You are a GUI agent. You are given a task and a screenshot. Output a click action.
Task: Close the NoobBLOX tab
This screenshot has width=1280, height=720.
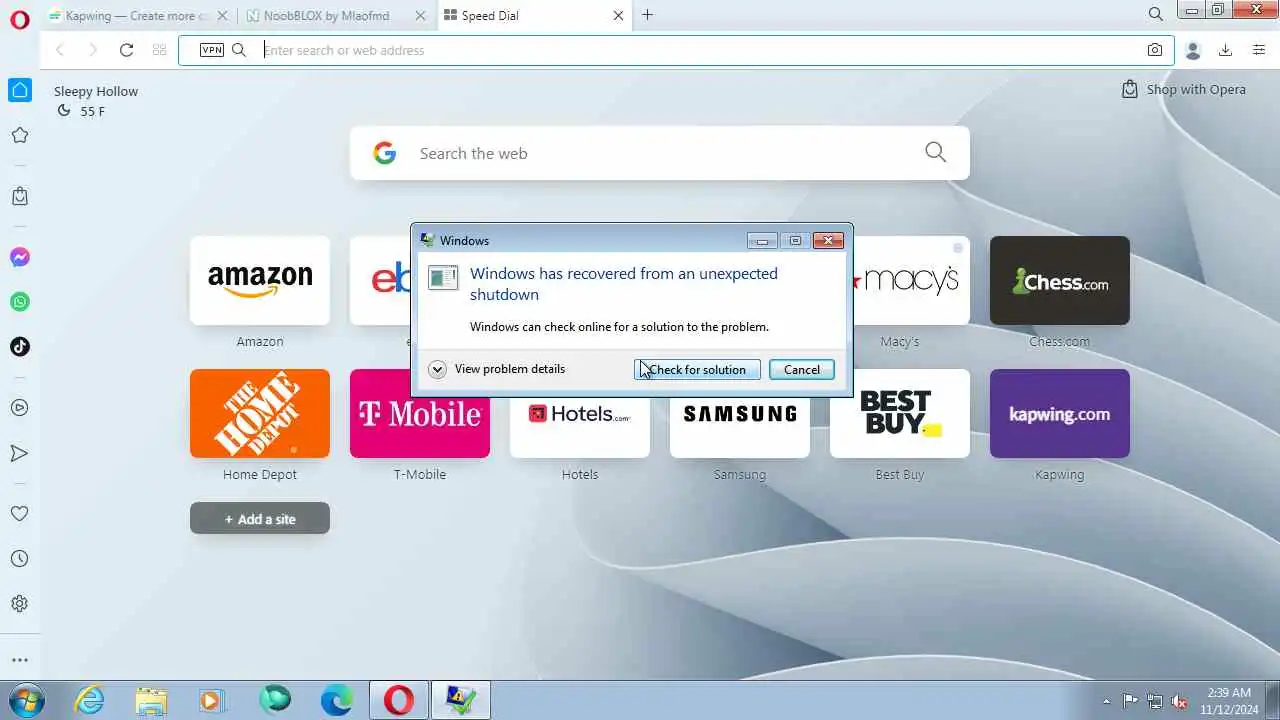coord(421,16)
